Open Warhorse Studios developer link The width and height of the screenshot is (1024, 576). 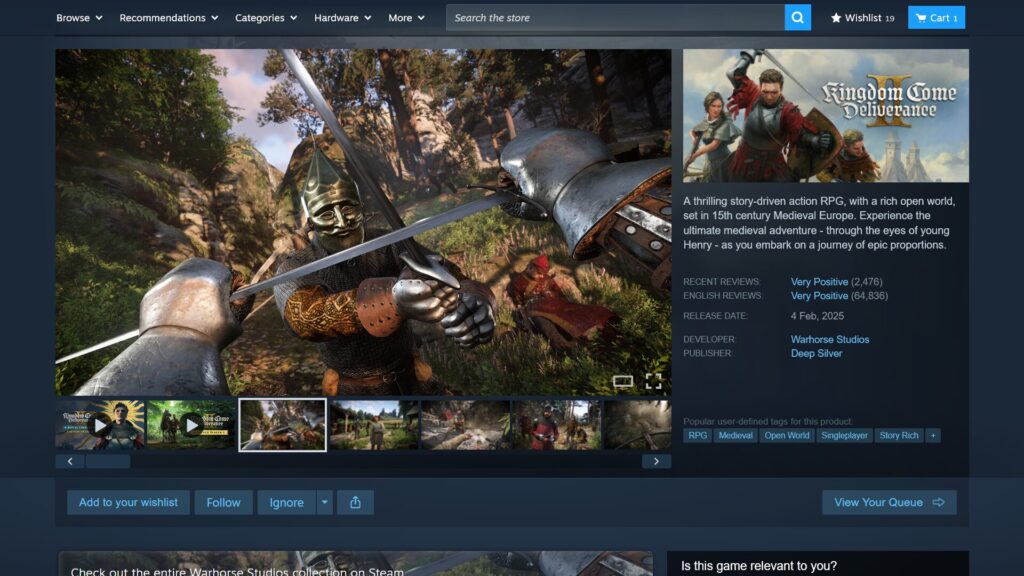point(829,340)
